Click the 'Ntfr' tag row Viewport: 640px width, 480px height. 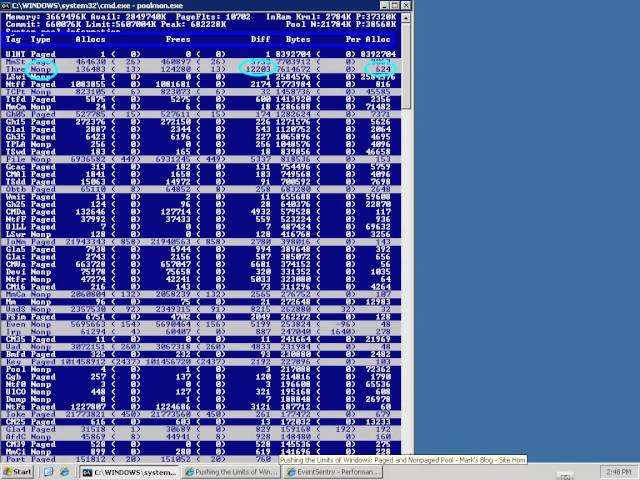pyautogui.click(x=200, y=280)
